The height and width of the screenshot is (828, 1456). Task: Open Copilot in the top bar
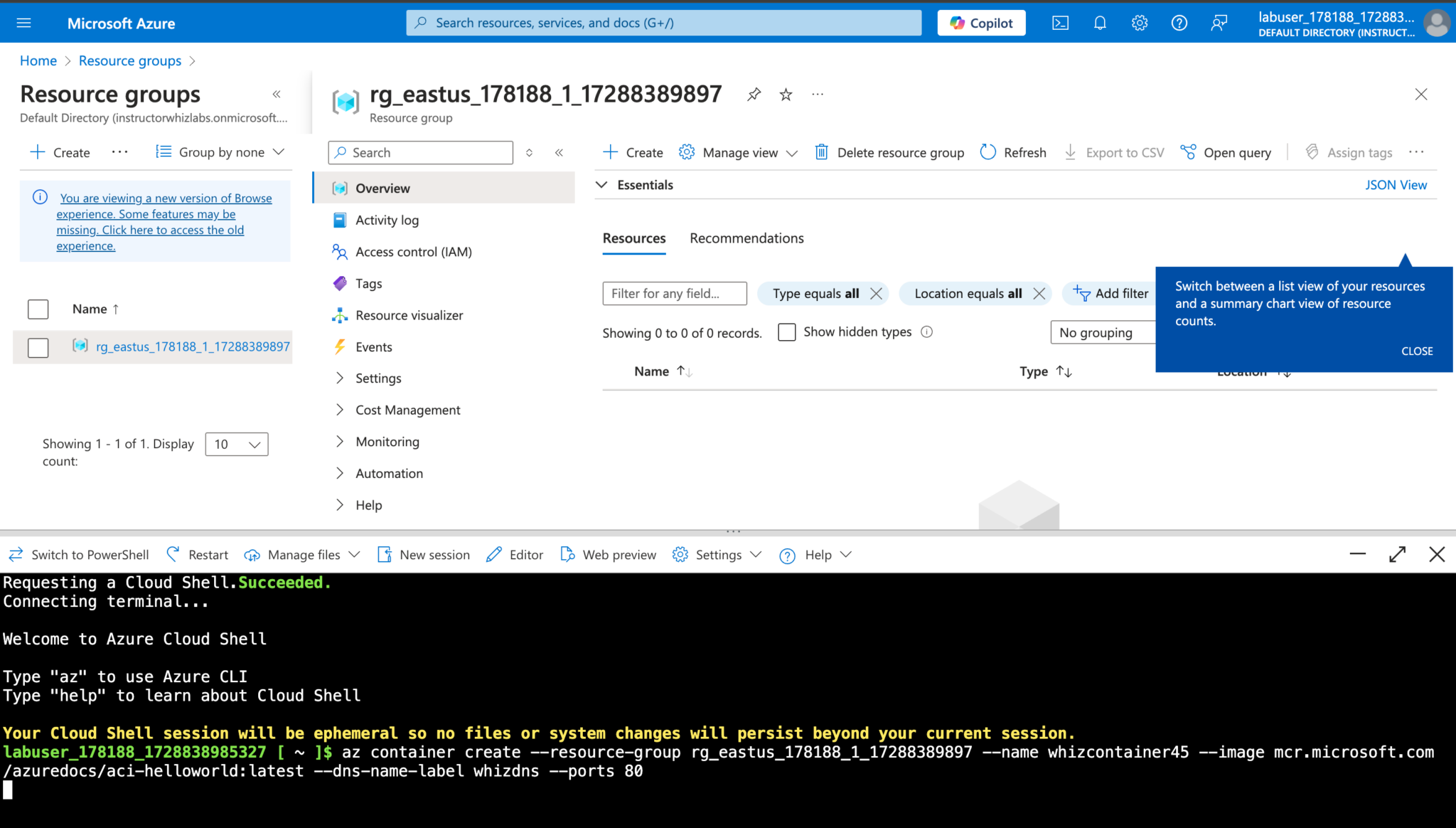point(981,22)
